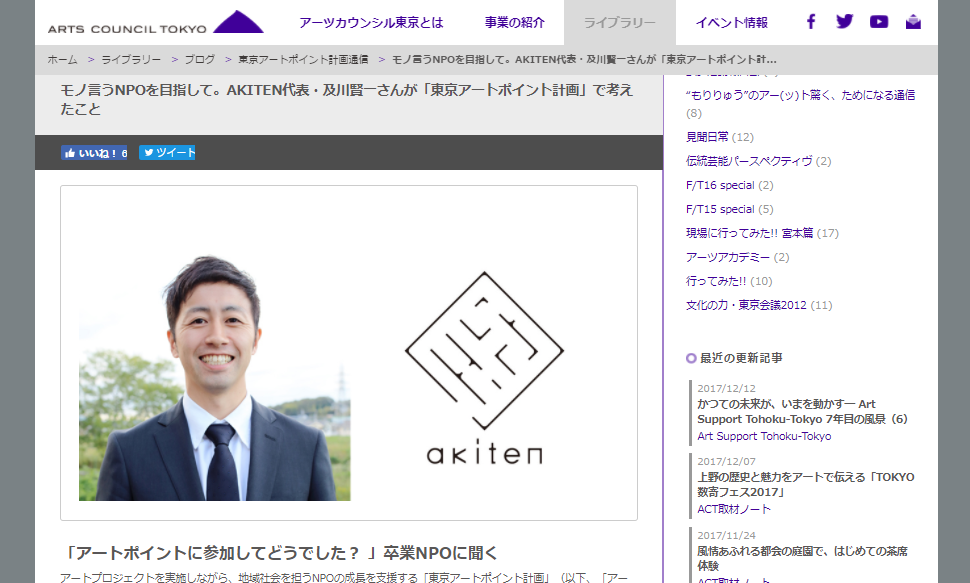Open the Facebook icon in header
Screen dimensions: 970x583
coord(810,22)
